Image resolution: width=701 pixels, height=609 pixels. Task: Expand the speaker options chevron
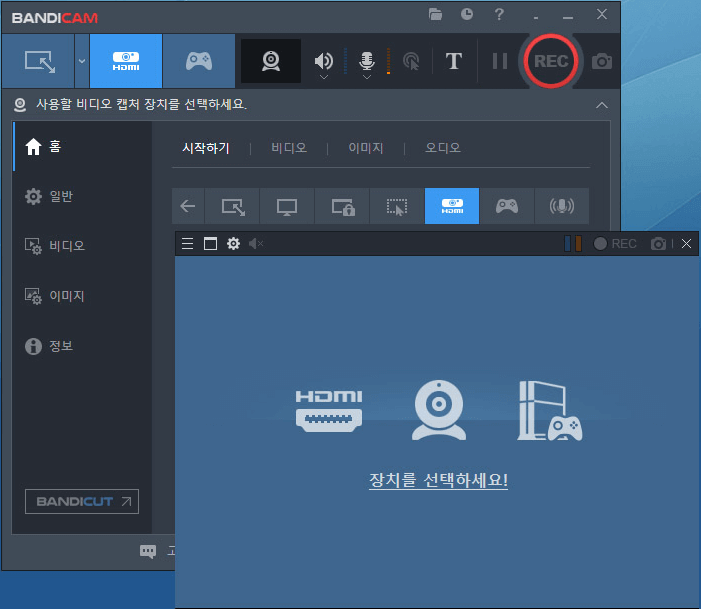324,77
